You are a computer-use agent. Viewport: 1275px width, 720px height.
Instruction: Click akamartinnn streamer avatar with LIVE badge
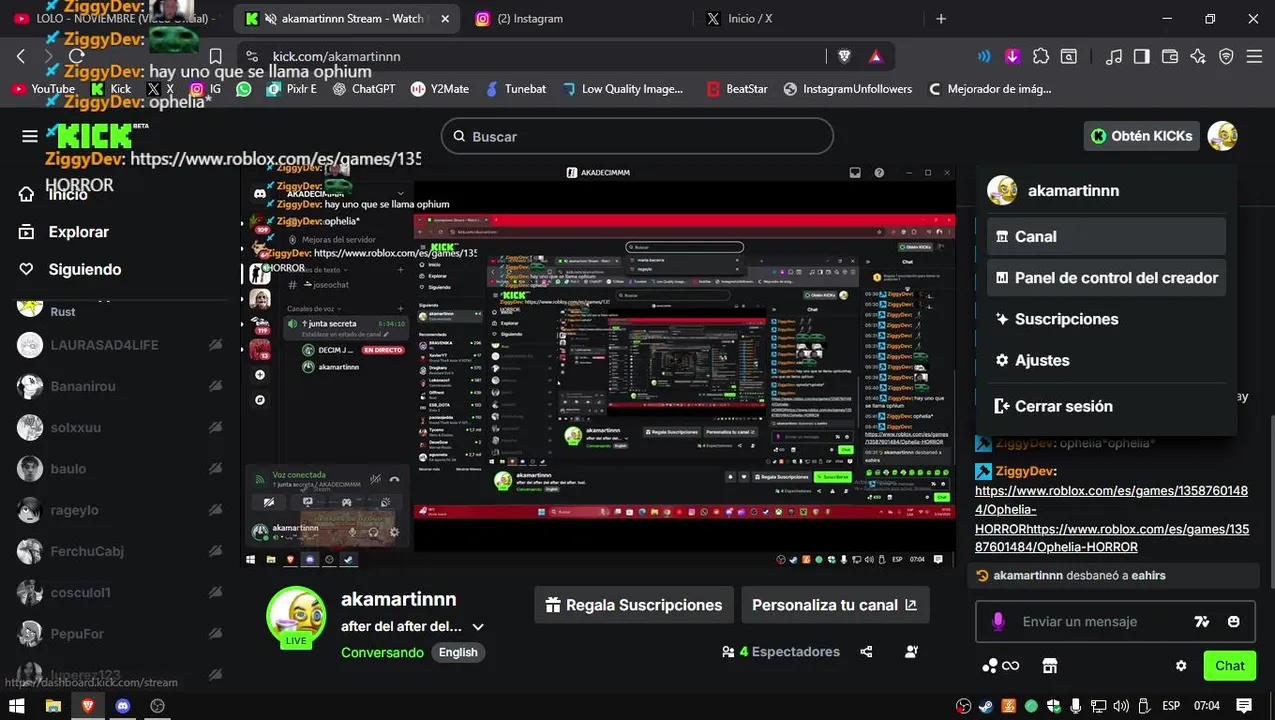(x=296, y=617)
